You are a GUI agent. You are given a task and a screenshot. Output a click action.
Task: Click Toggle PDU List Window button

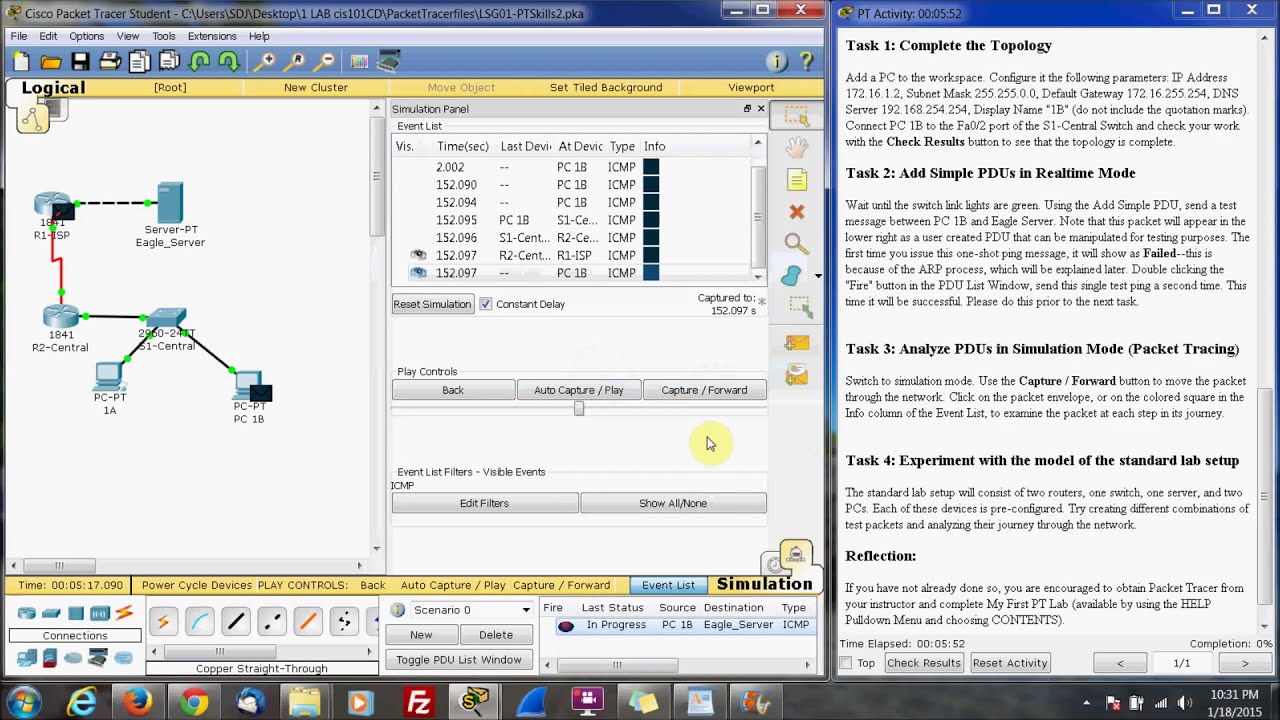[459, 660]
